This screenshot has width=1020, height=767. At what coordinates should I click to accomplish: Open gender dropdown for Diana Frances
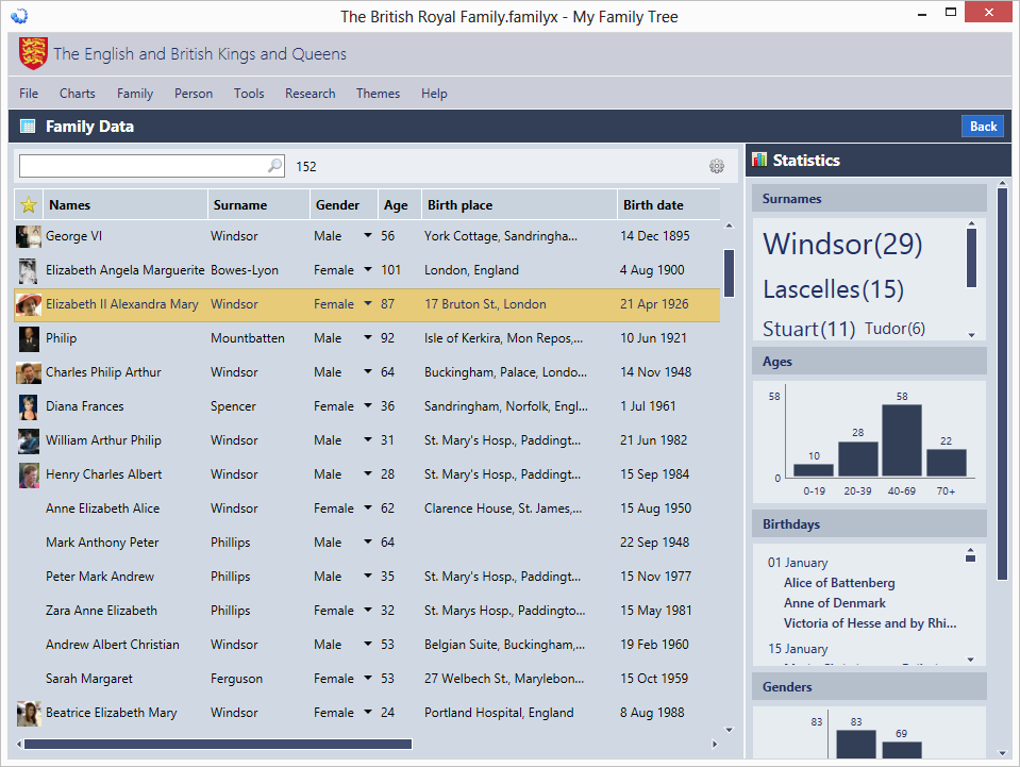tap(368, 406)
